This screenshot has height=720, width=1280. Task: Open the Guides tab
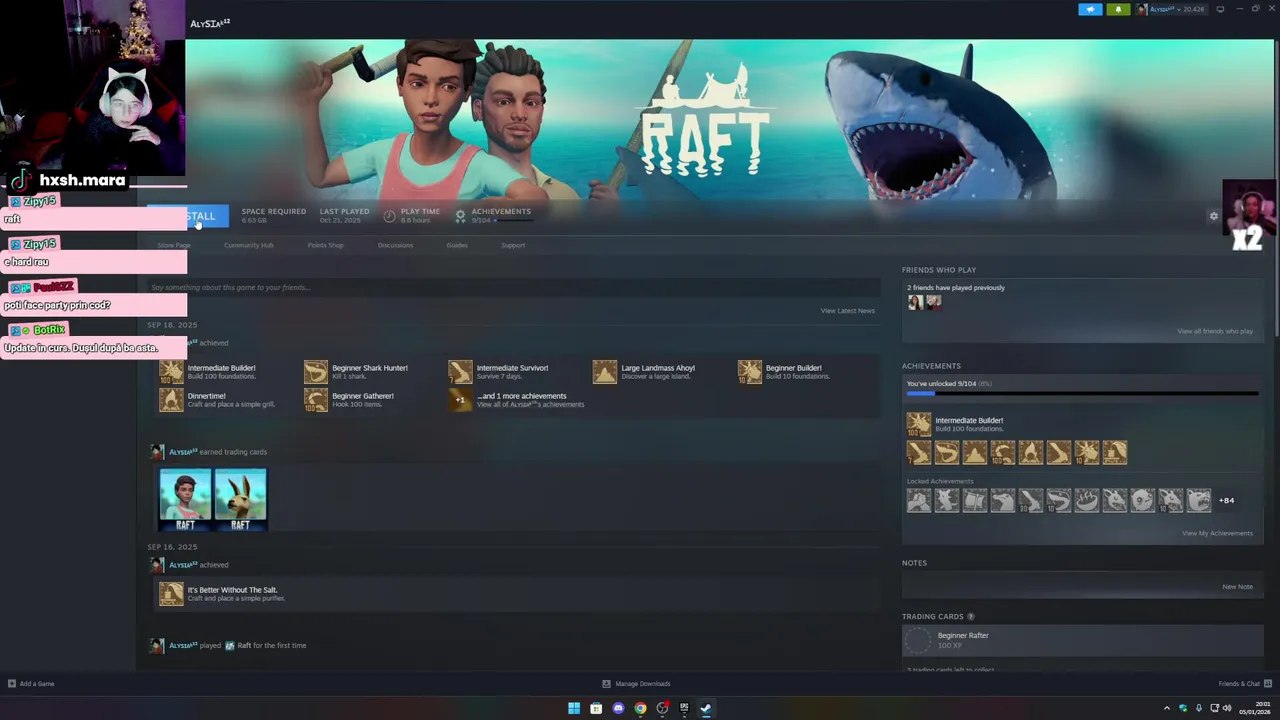coord(457,245)
